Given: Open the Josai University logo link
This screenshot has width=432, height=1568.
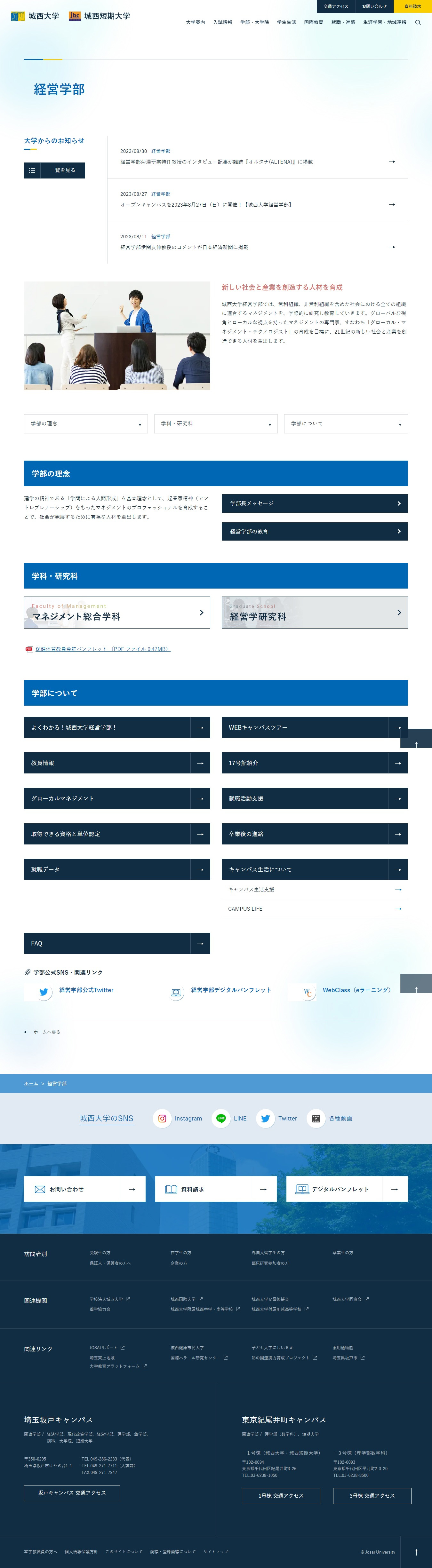Looking at the screenshot, I should 35,16.
